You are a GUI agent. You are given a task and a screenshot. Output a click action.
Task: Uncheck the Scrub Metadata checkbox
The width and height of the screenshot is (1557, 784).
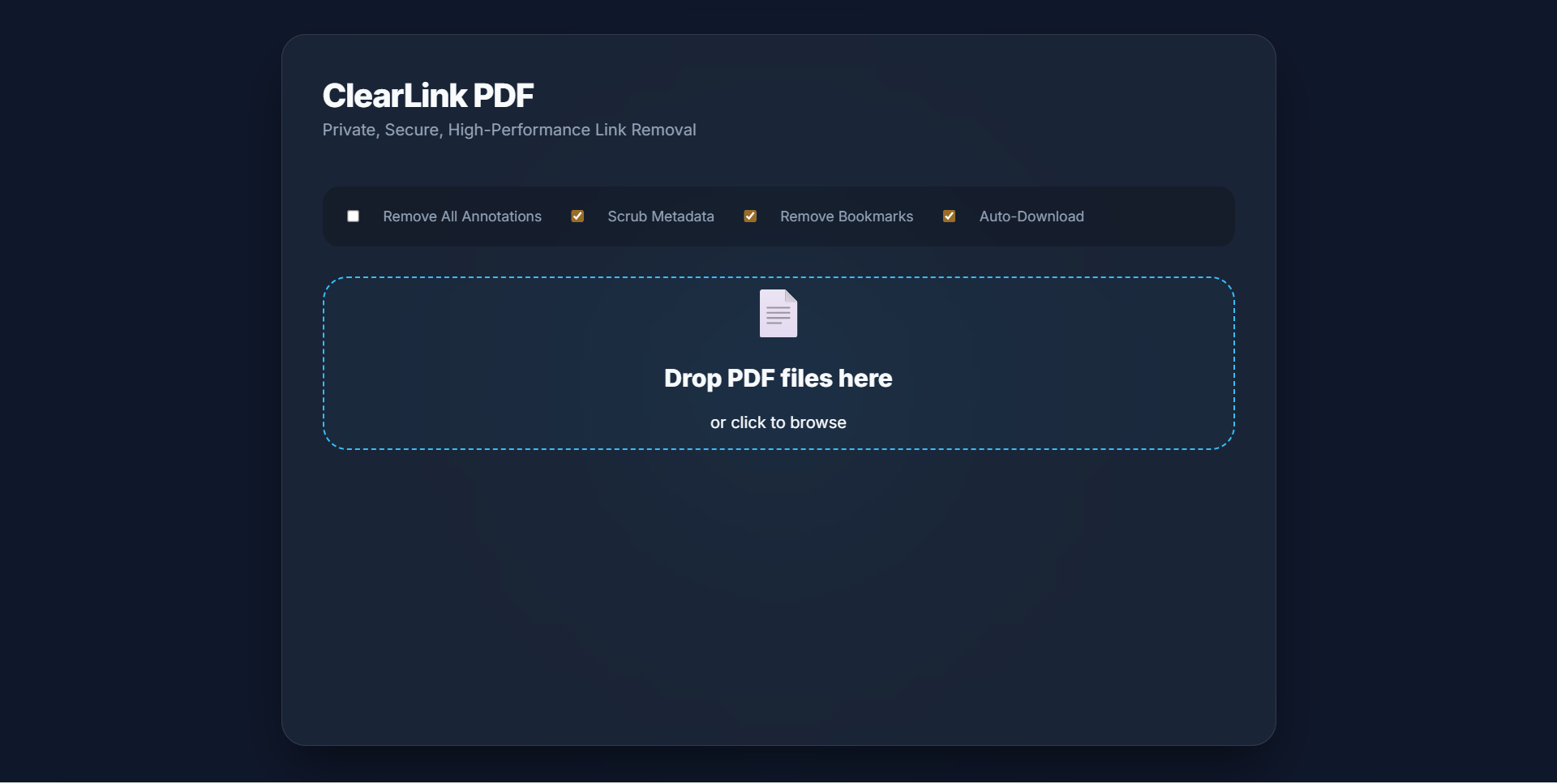(577, 216)
